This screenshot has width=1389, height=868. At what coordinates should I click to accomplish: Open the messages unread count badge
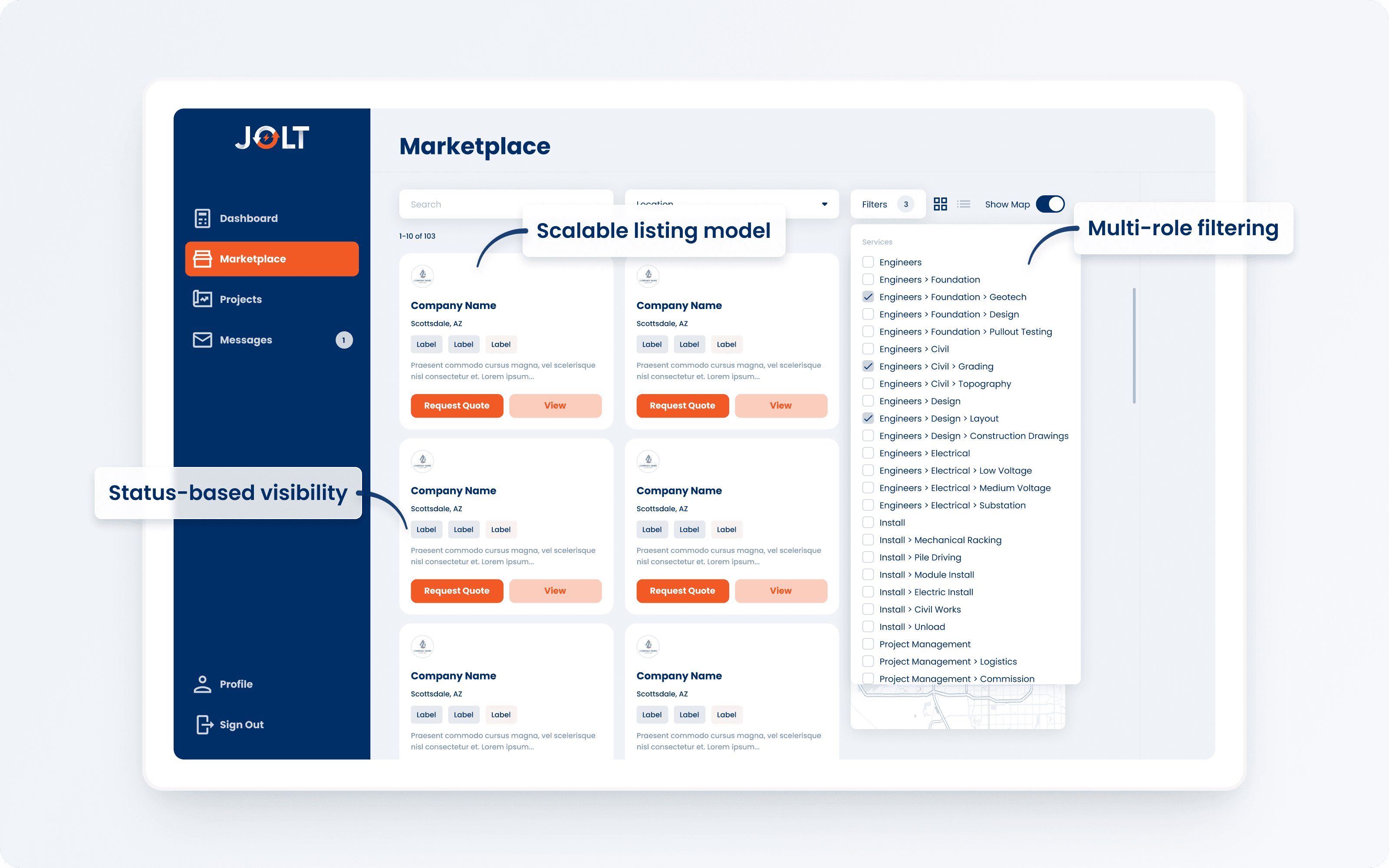(x=344, y=340)
